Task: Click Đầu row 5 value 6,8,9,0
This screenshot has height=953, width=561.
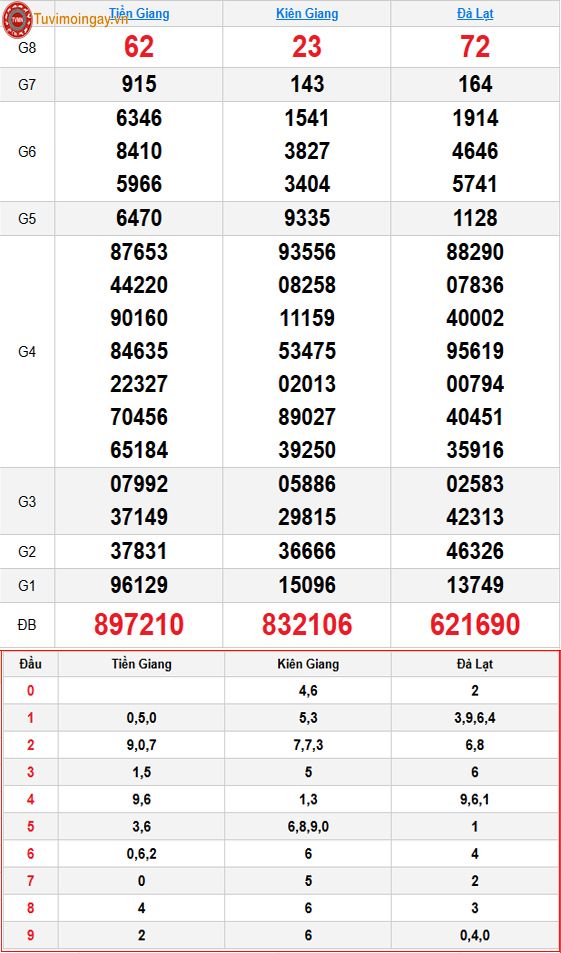Action: tap(308, 827)
